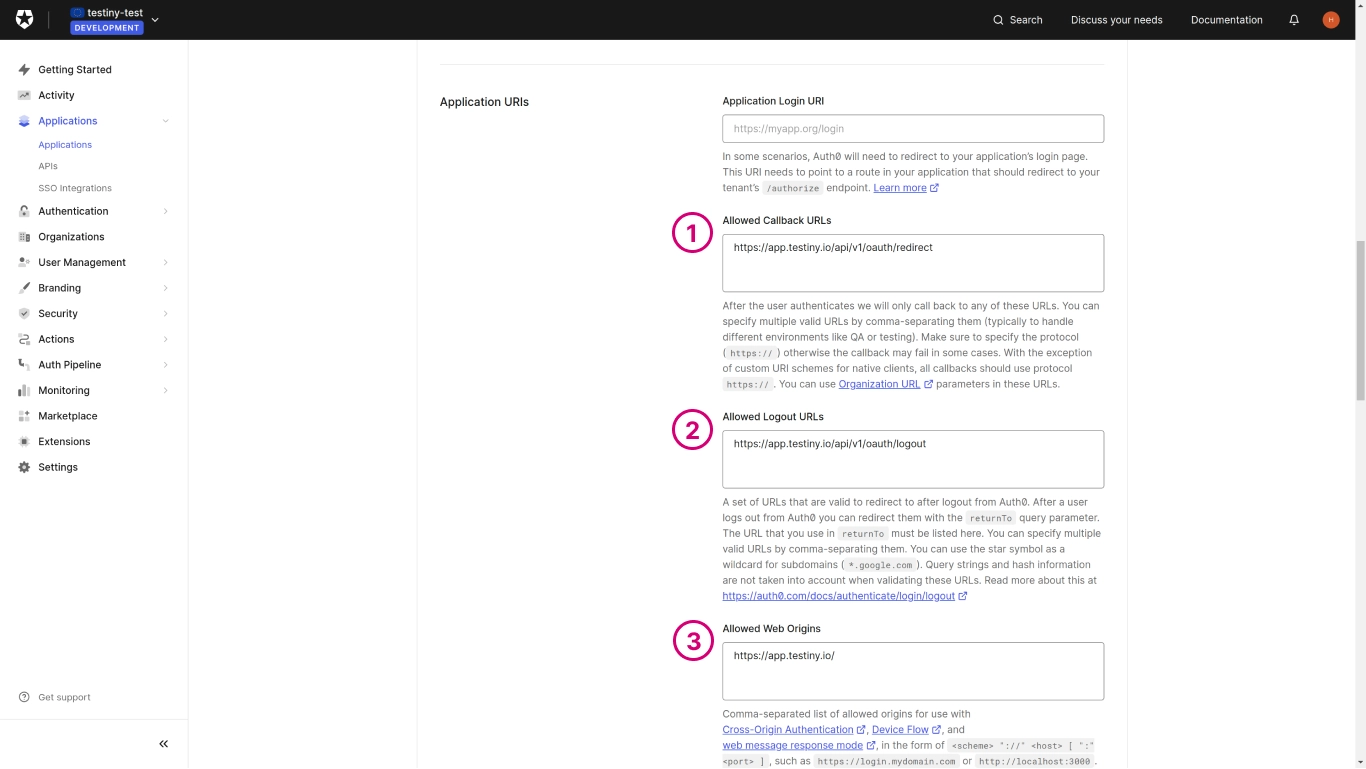
Task: Follow the Cross-Origin Authentication link
Action: tap(788, 730)
